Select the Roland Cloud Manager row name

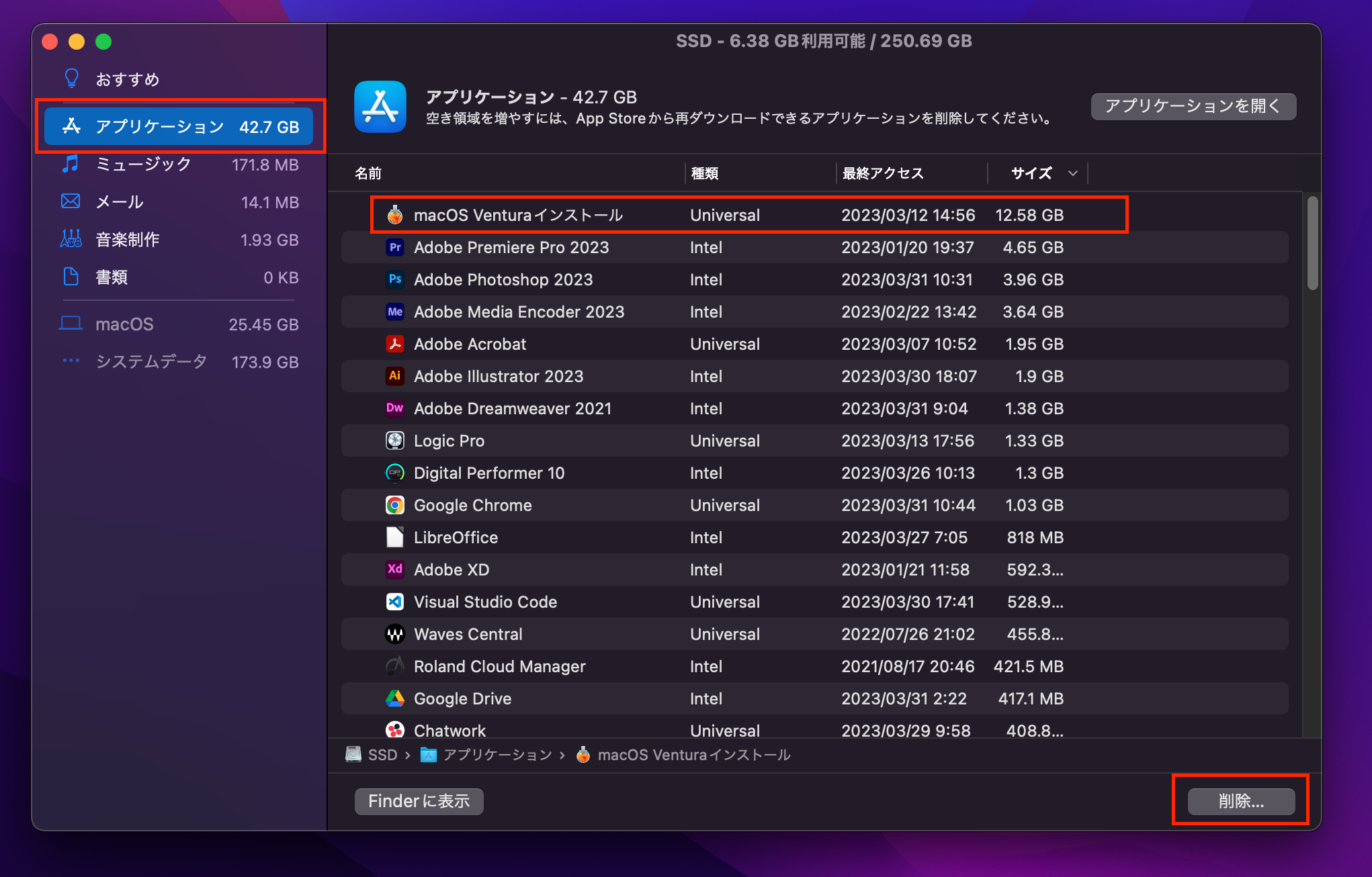(x=500, y=666)
